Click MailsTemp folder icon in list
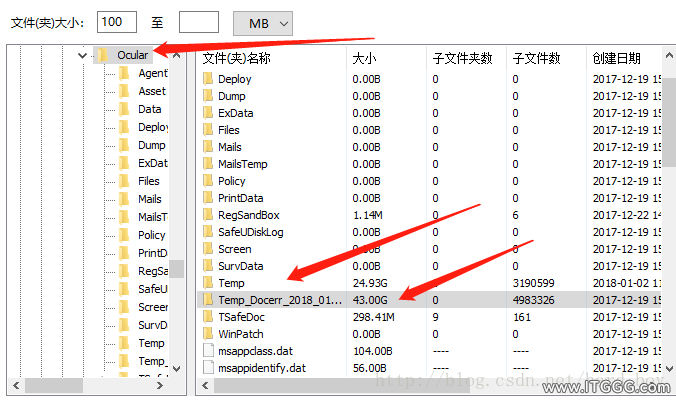 pyautogui.click(x=208, y=164)
